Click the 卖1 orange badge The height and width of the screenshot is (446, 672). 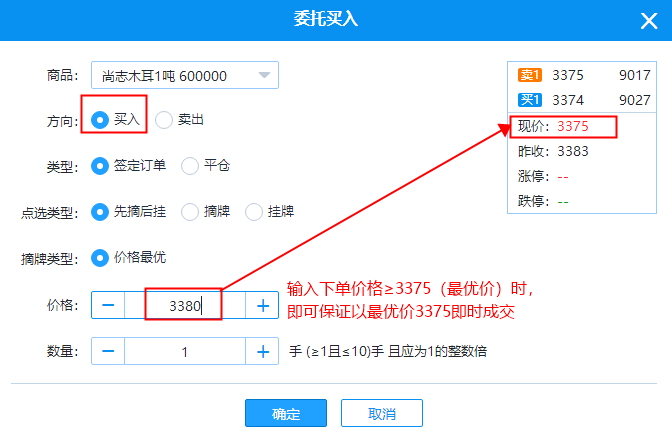(x=530, y=75)
